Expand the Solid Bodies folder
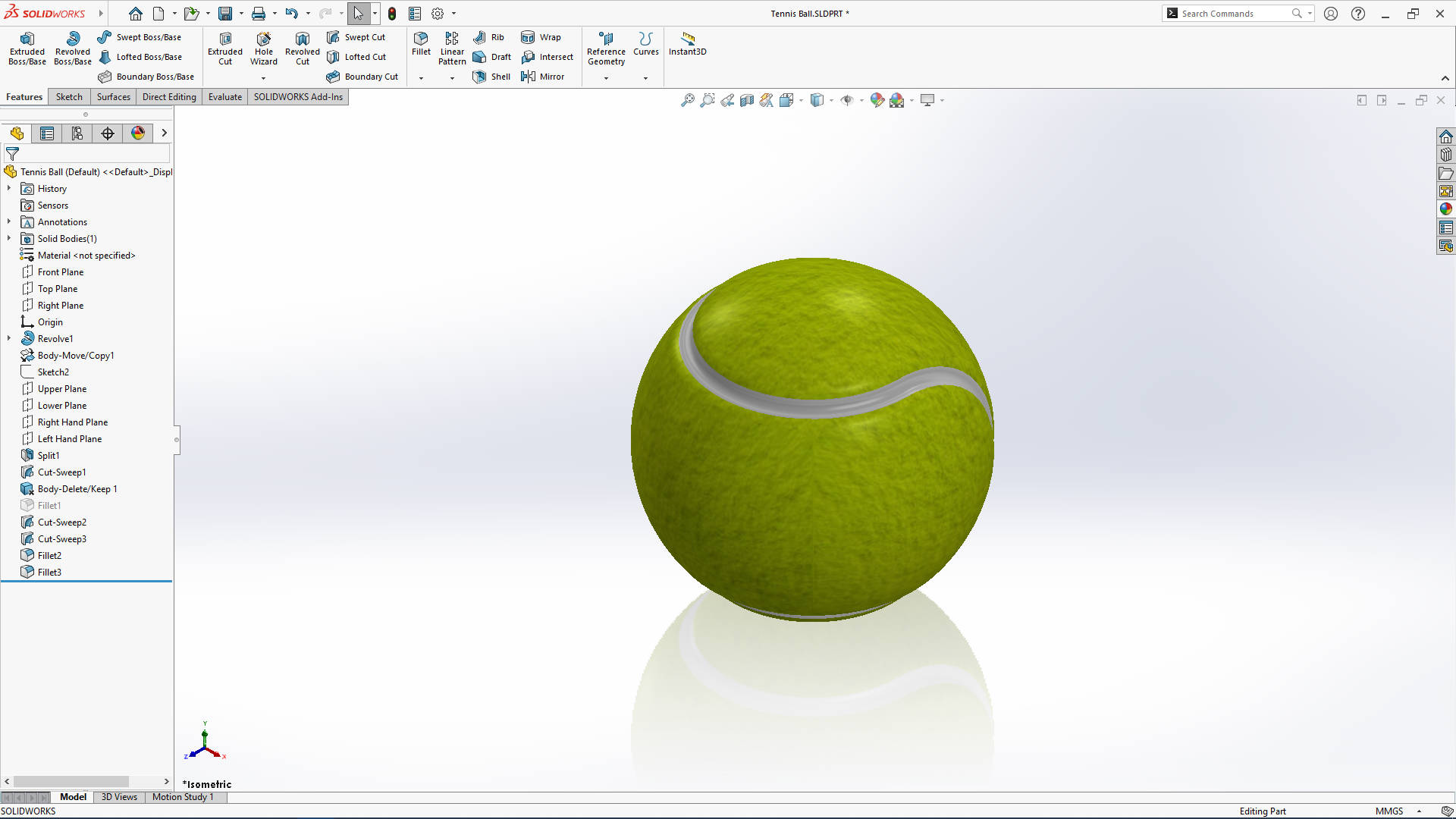This screenshot has width=1456, height=819. 8,238
